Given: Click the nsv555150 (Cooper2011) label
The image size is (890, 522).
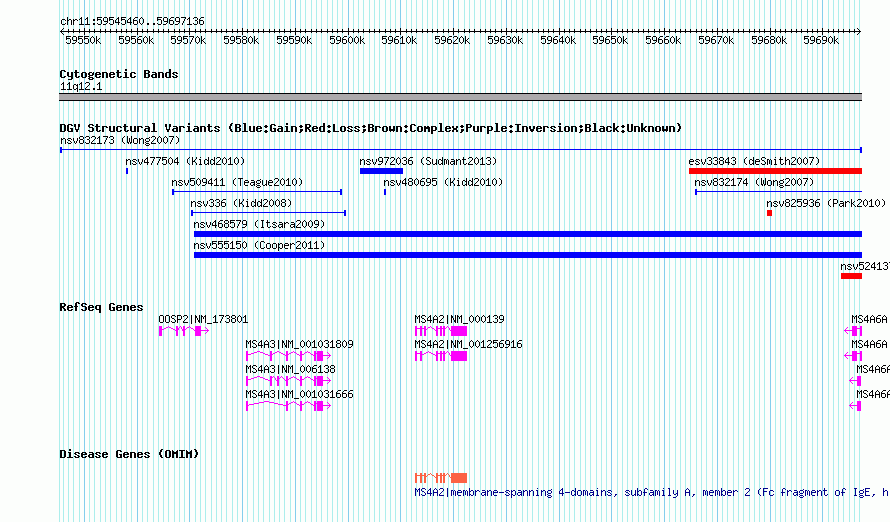Looking at the screenshot, I should click(259, 245).
